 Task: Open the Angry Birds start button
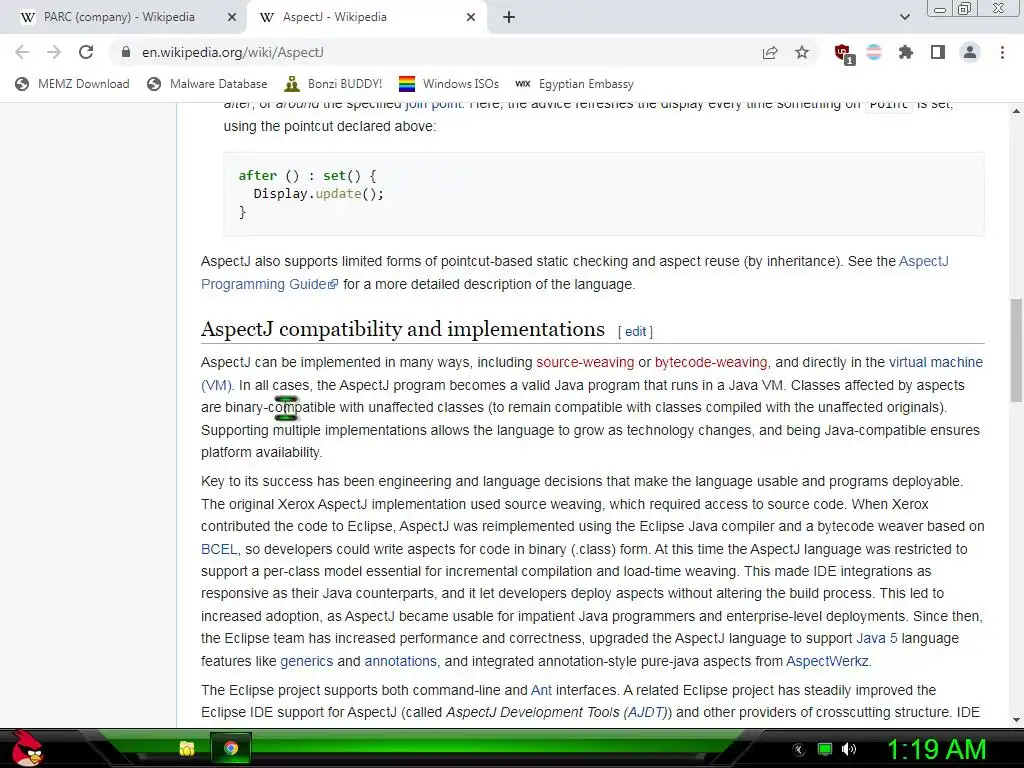(x=26, y=748)
